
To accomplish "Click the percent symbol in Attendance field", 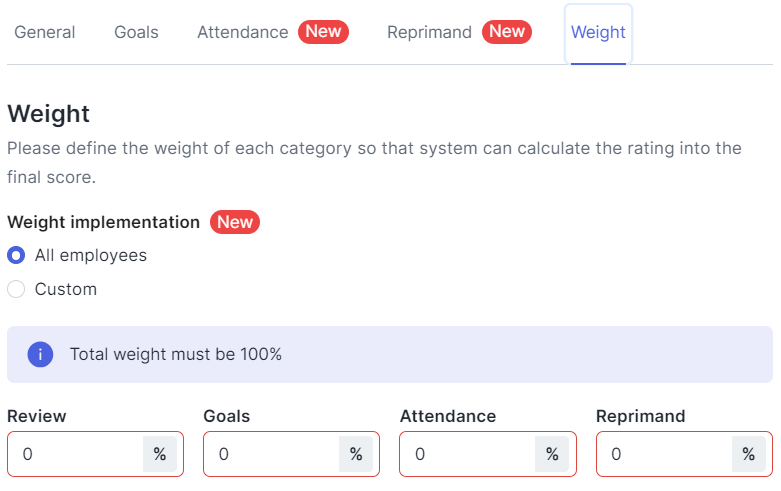I will tap(552, 454).
